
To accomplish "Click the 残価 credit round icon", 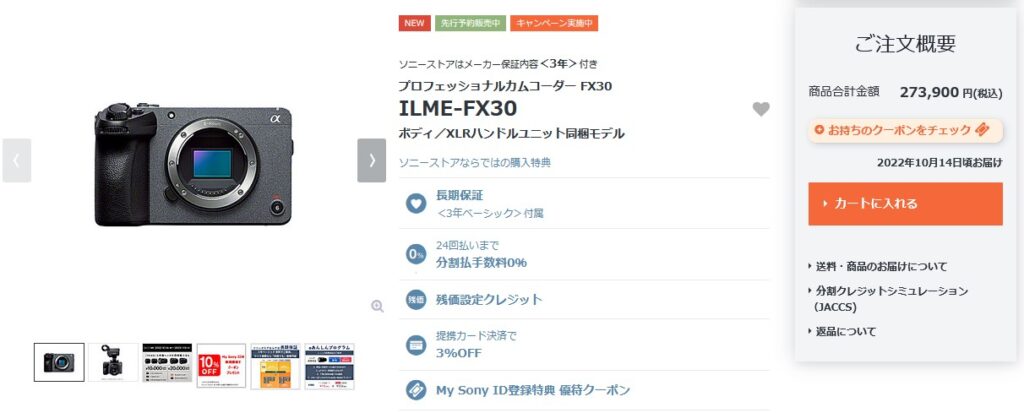I will coord(416,299).
